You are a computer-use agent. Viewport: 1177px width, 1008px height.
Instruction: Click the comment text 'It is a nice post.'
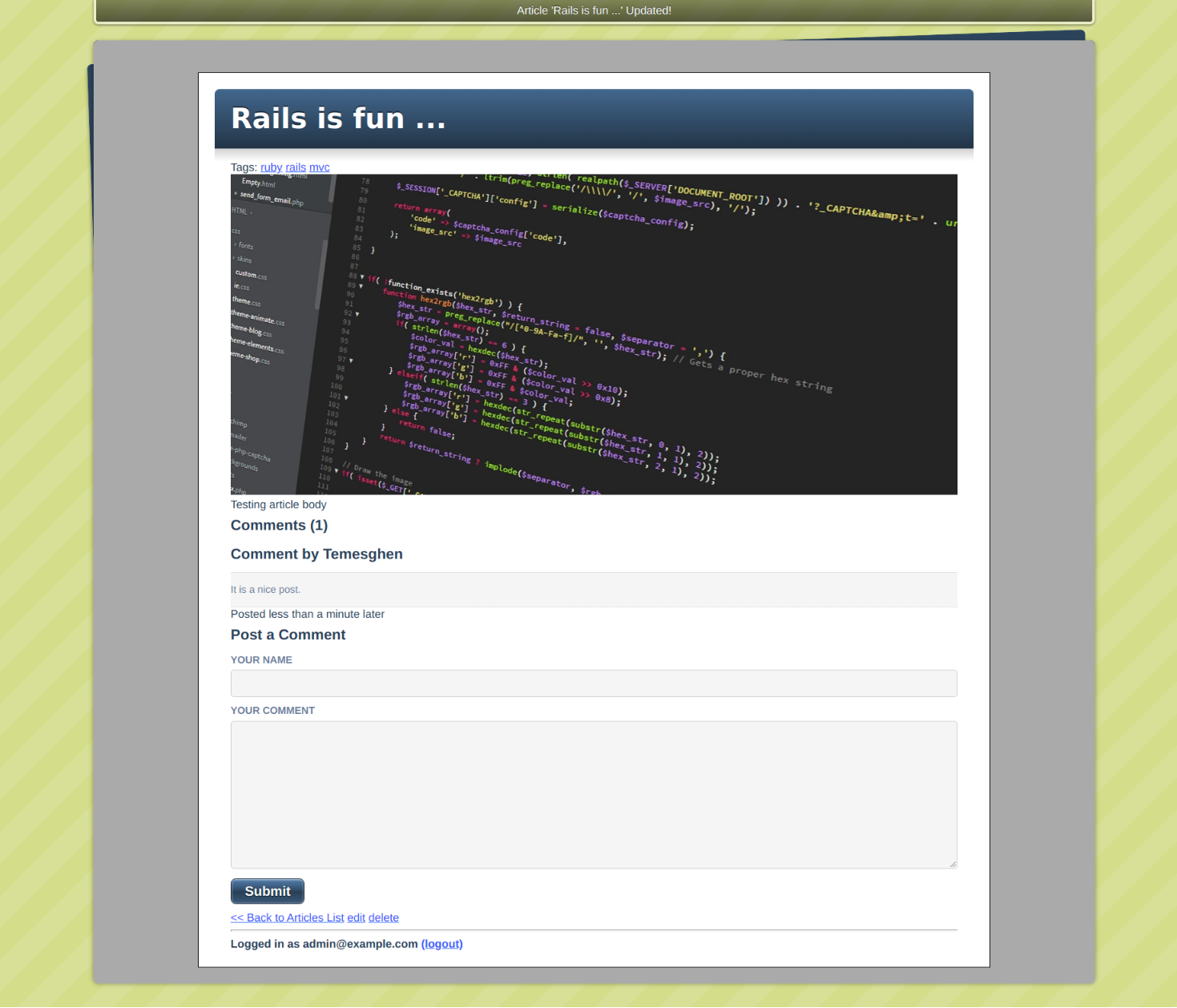coord(266,590)
